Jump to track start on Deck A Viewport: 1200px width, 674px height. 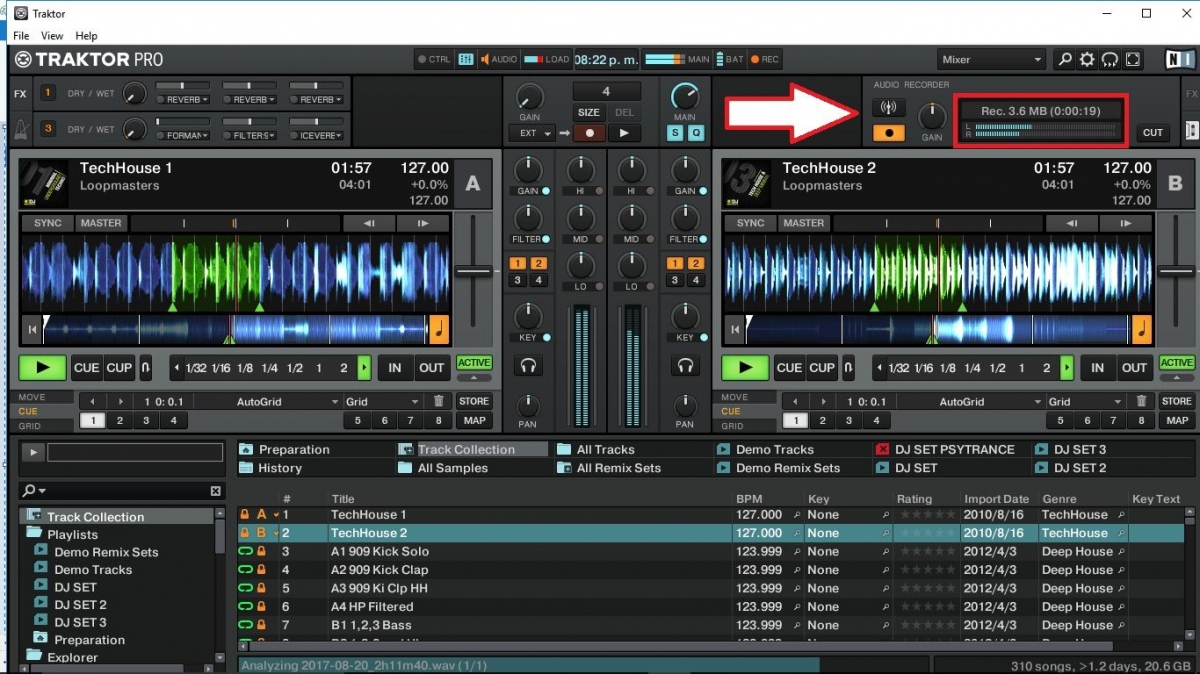coord(33,328)
